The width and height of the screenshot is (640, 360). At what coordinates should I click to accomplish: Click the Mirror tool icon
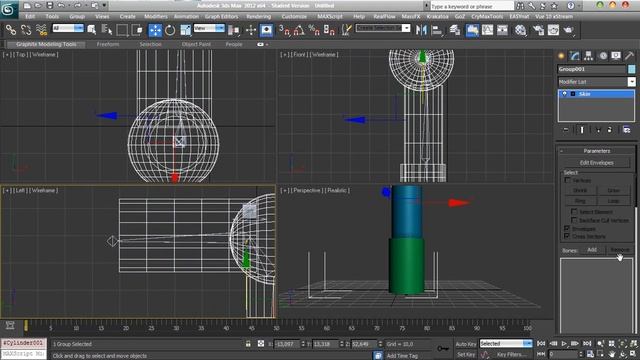pos(421,30)
